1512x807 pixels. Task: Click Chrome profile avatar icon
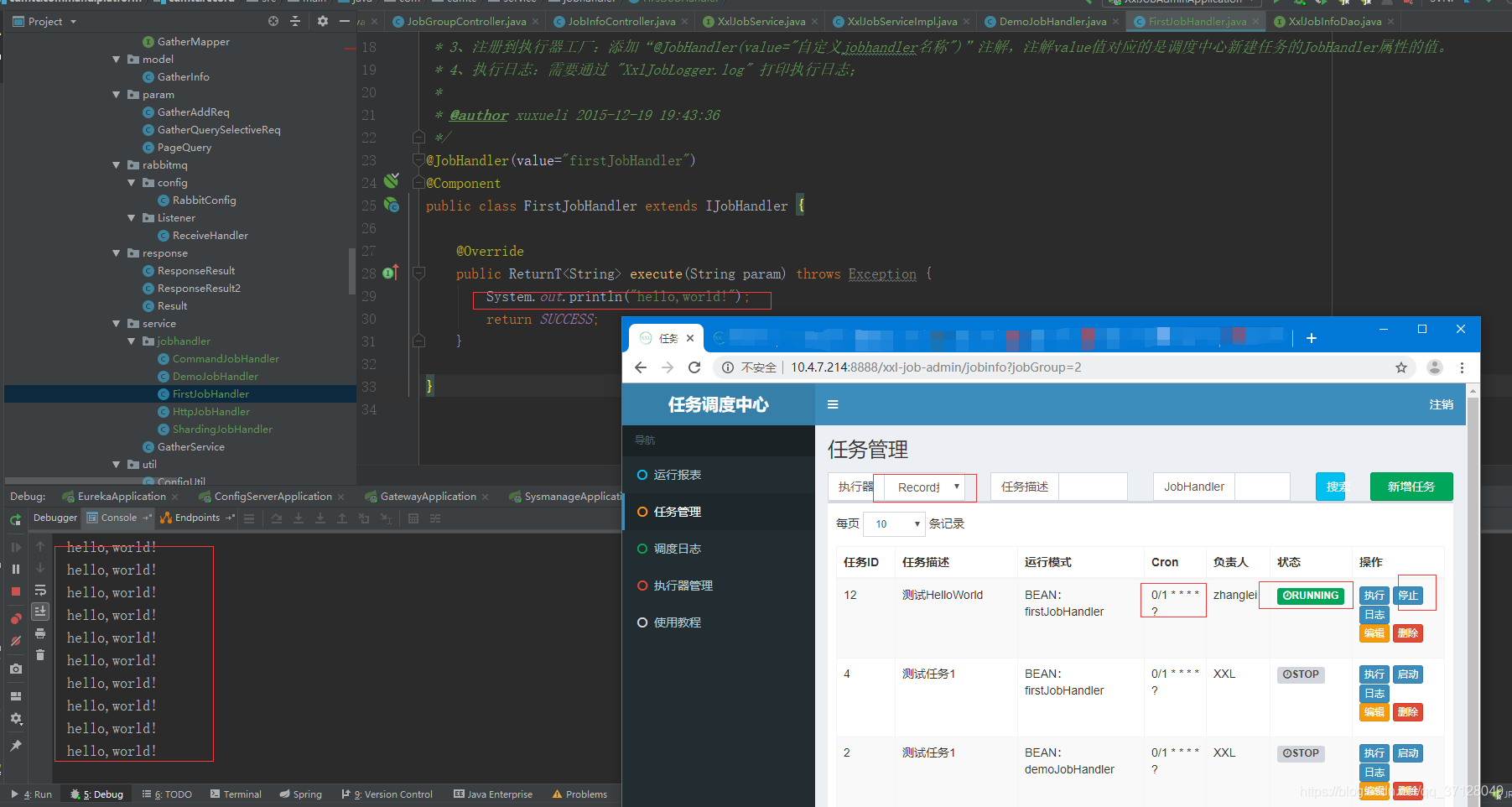click(x=1435, y=367)
